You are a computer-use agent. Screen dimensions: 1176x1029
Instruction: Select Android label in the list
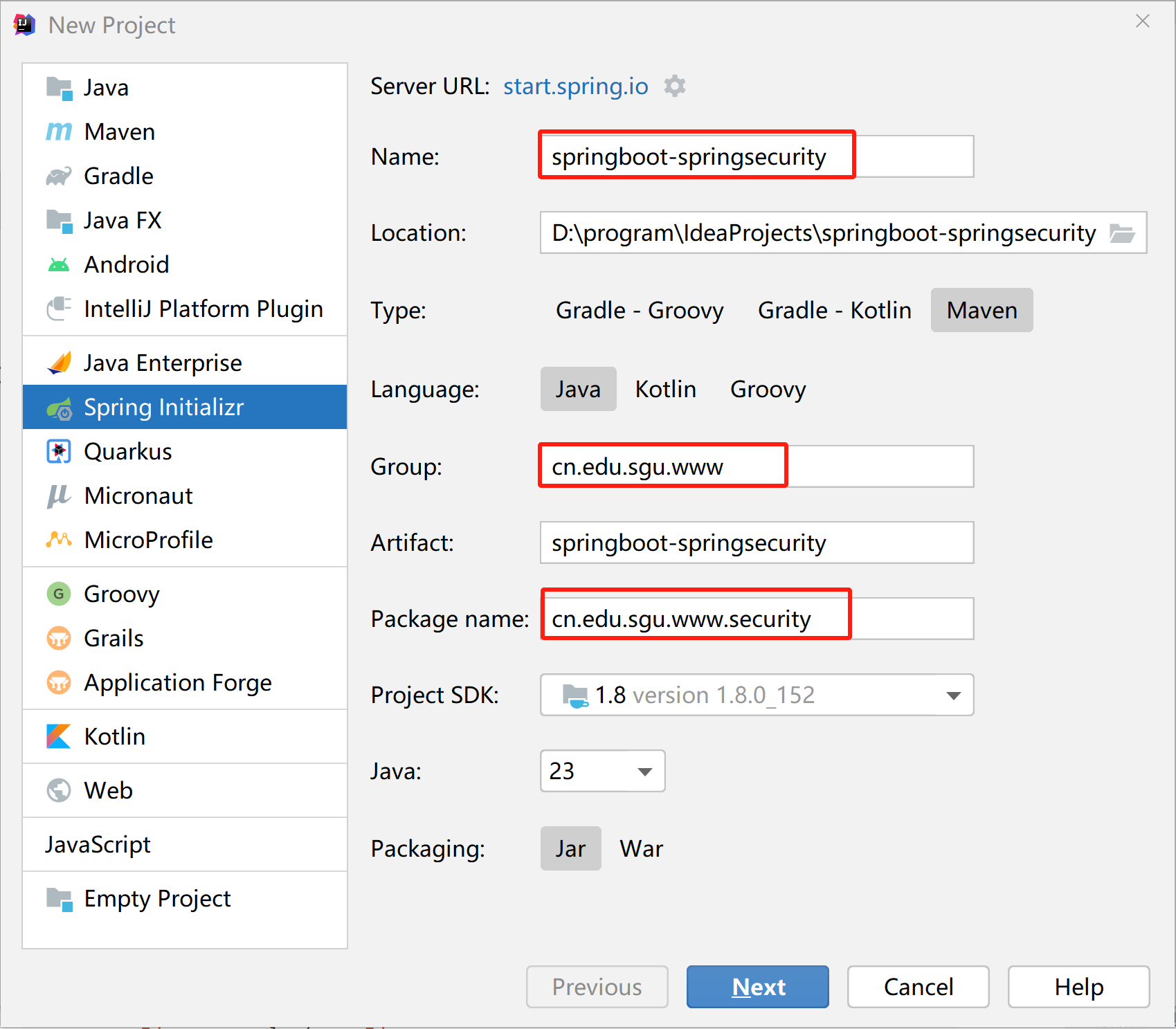pyautogui.click(x=127, y=264)
